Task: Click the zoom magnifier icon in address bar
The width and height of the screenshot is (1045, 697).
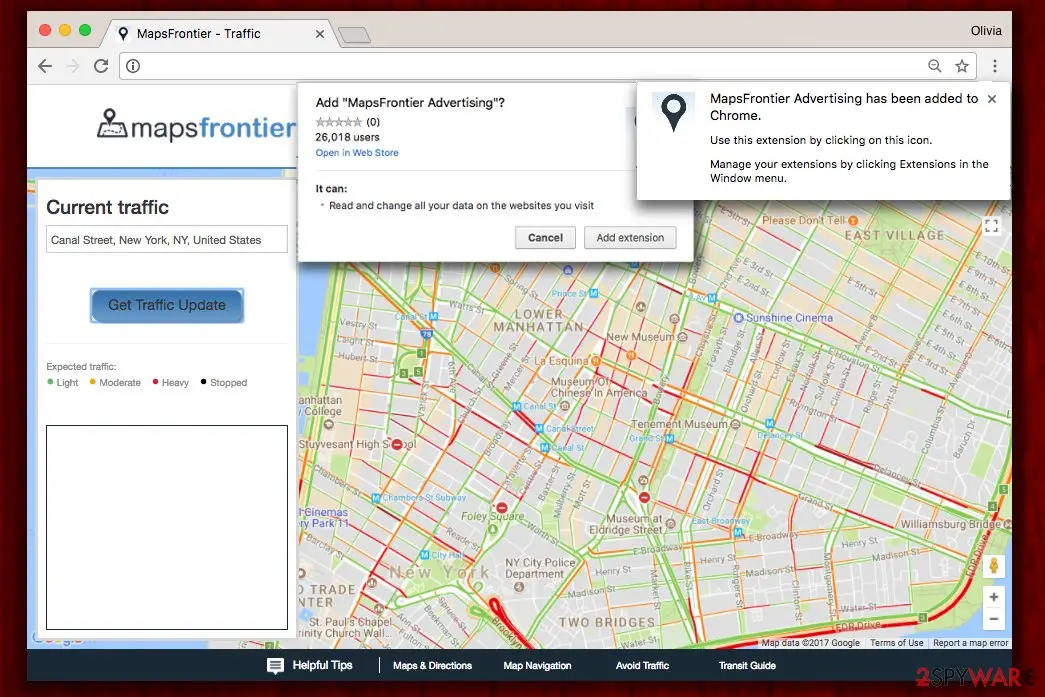Action: [x=934, y=66]
